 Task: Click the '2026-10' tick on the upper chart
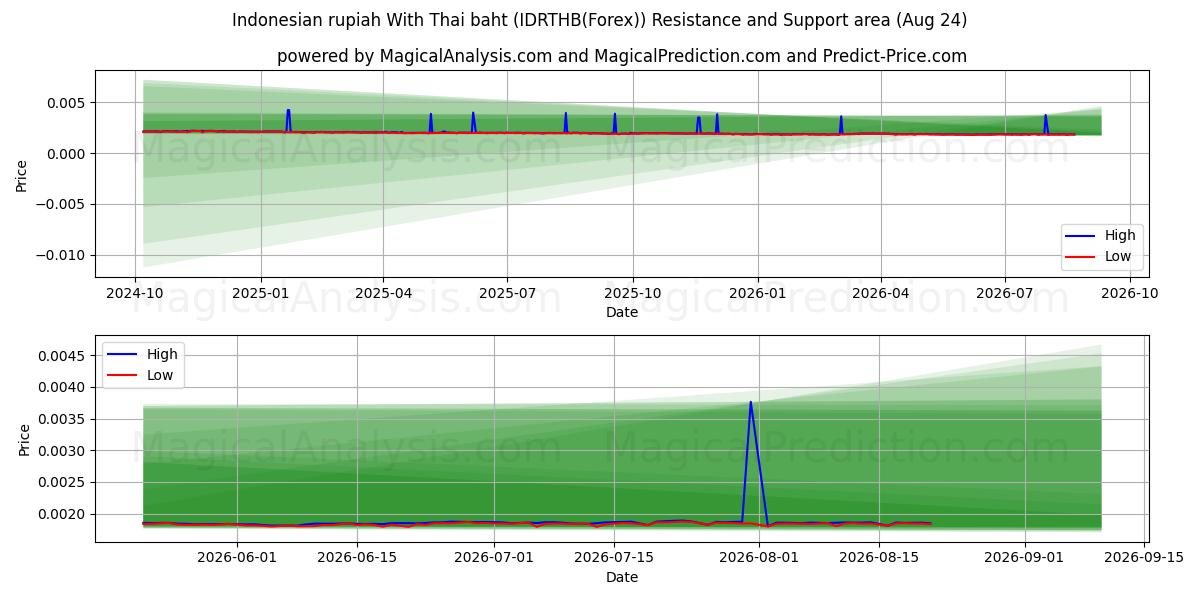tap(1130, 293)
